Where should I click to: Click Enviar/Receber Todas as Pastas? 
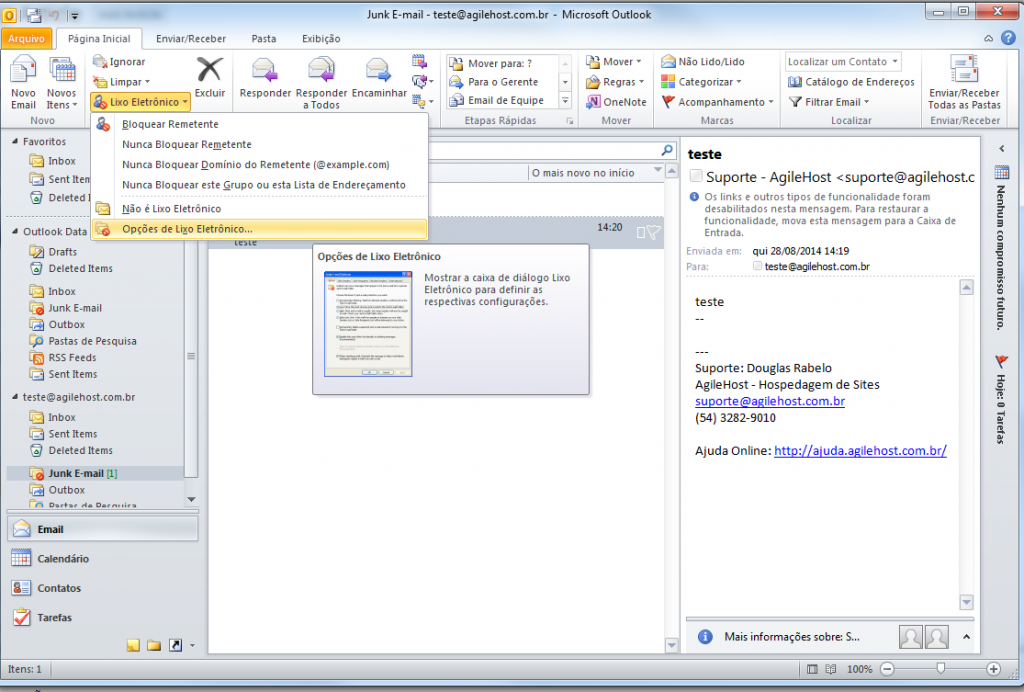click(965, 83)
